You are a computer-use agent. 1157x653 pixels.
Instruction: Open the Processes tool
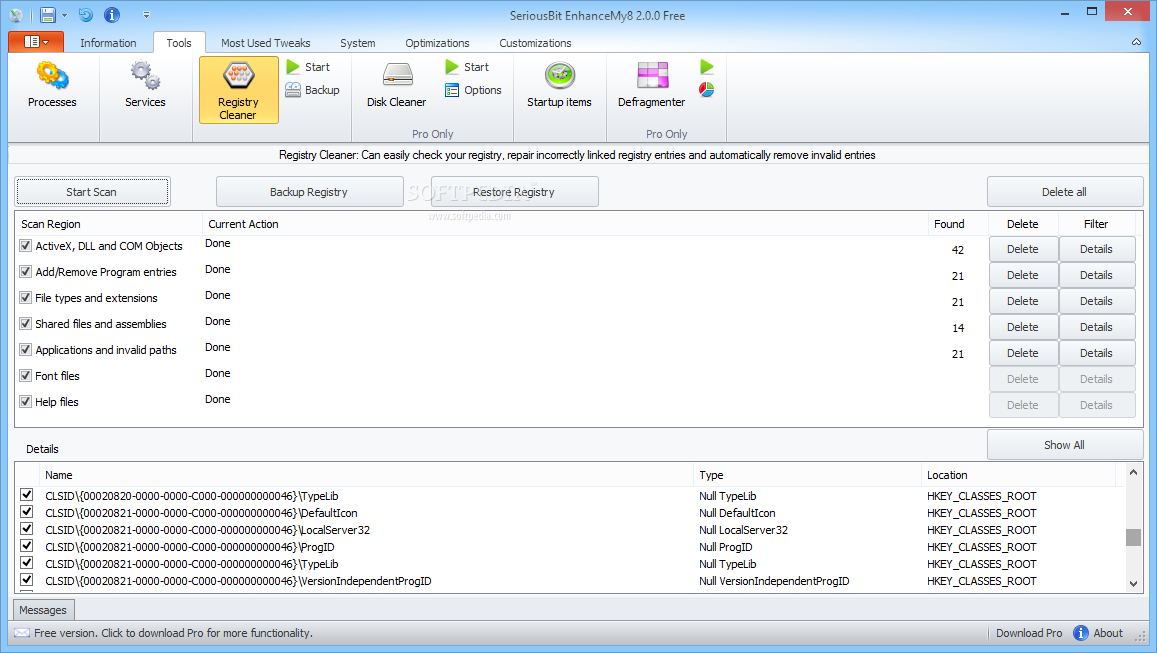coord(52,86)
